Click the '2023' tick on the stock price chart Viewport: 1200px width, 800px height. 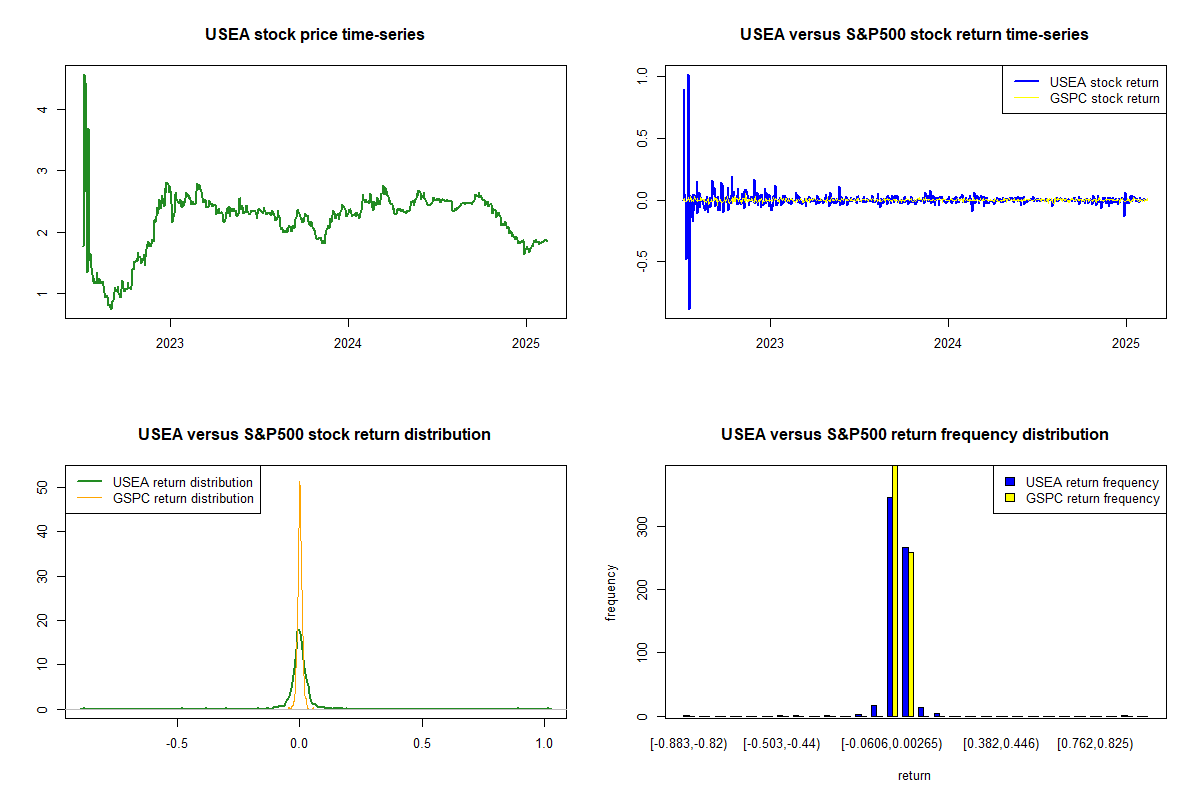pos(170,343)
